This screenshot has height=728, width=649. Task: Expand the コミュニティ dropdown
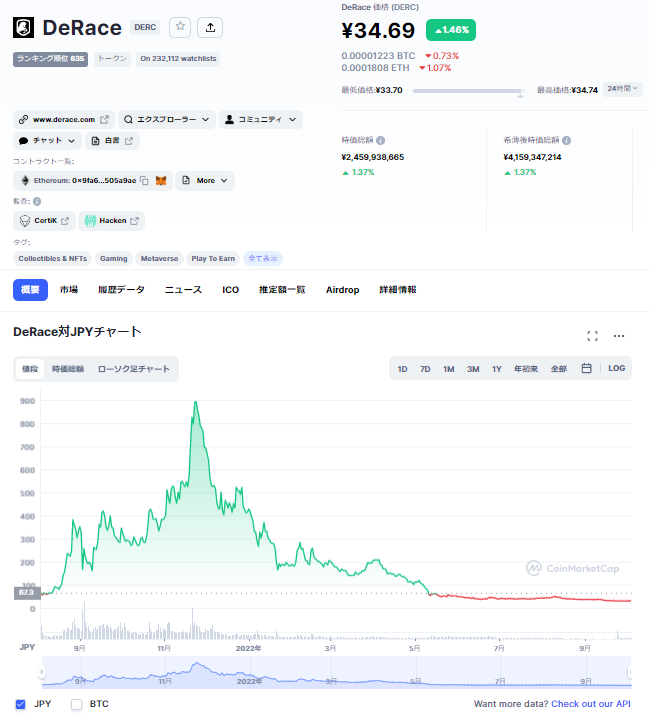260,119
